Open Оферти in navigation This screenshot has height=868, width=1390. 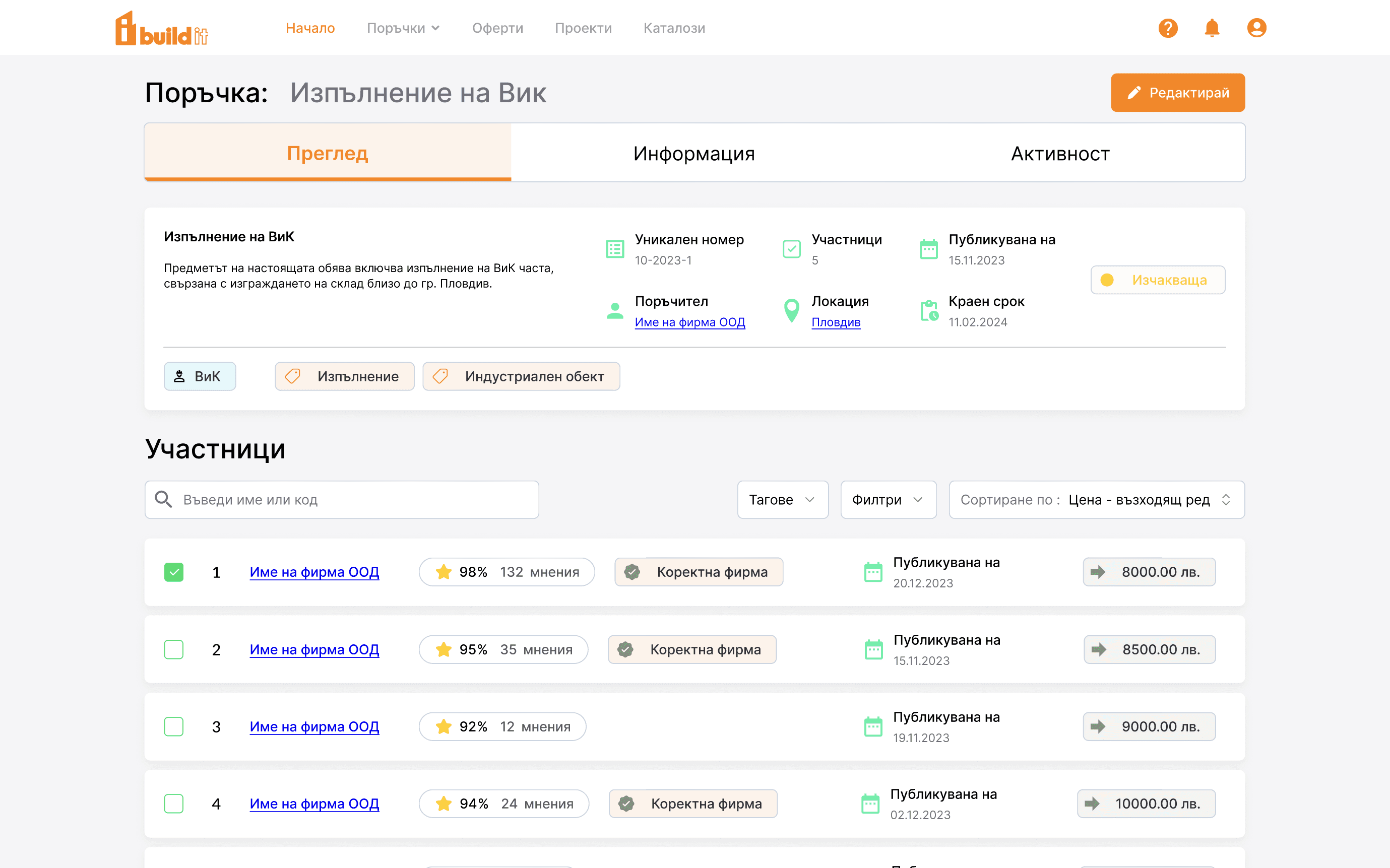click(497, 28)
